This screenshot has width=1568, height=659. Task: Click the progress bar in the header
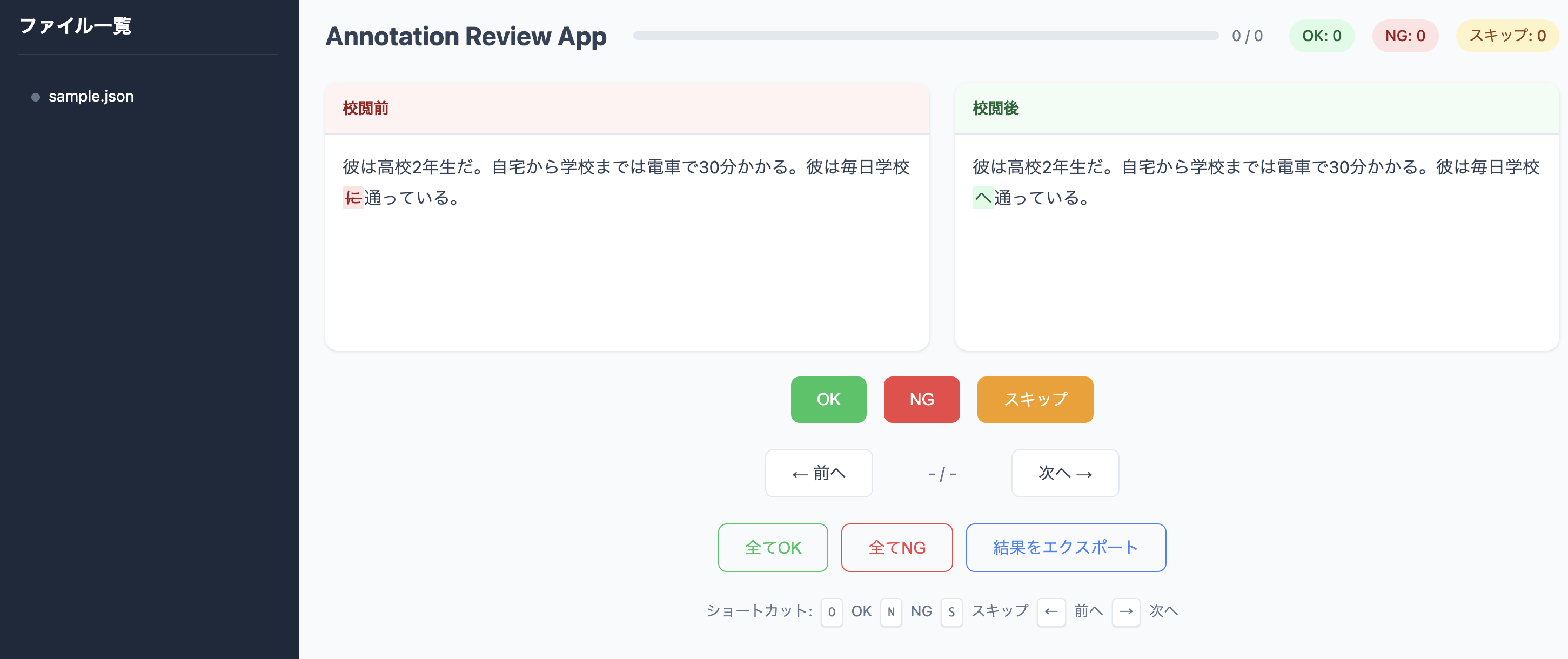(x=925, y=35)
